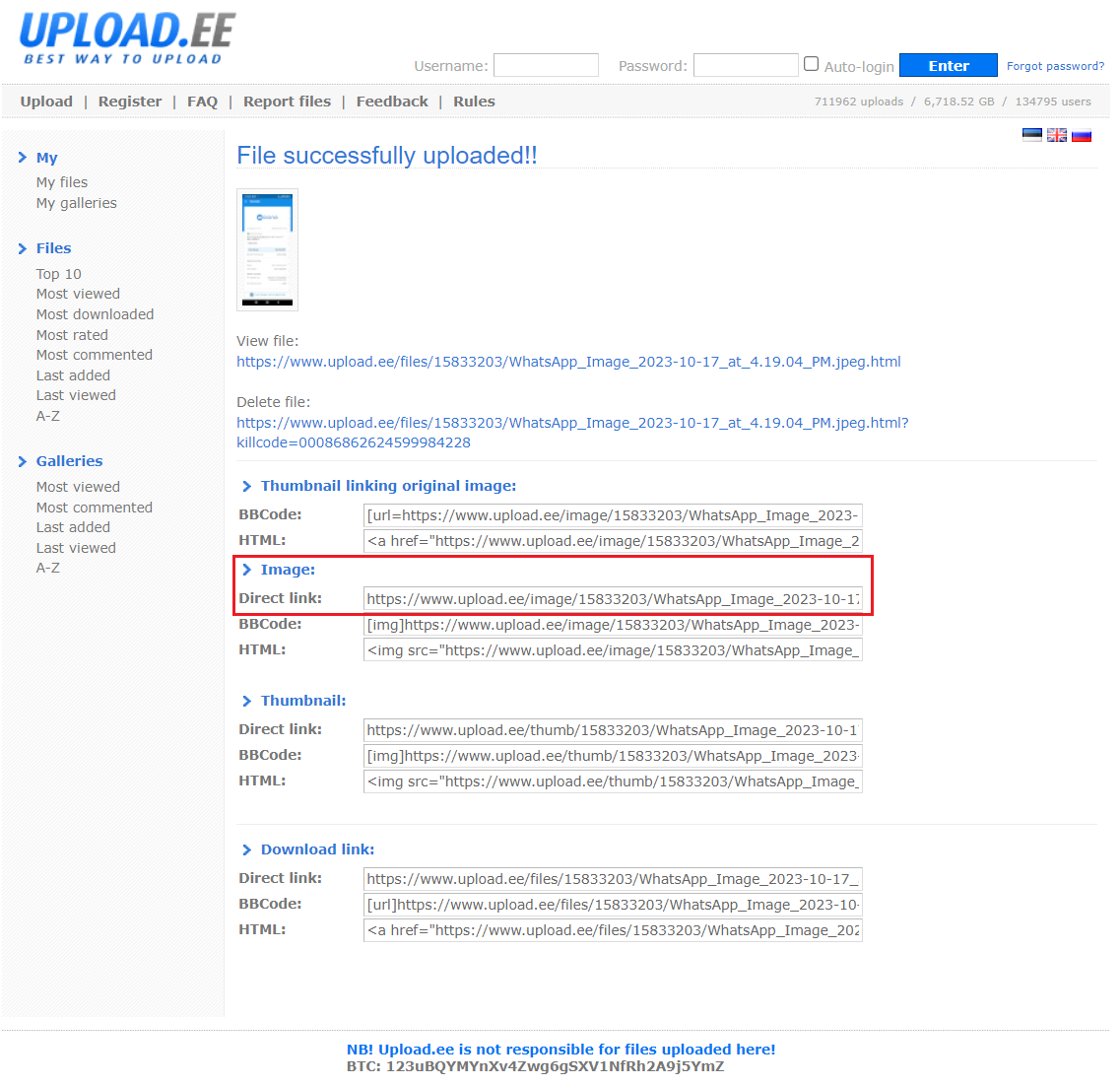1120x1086 pixels.
Task: Click the File successfully uploaded heading
Action: coord(386,155)
